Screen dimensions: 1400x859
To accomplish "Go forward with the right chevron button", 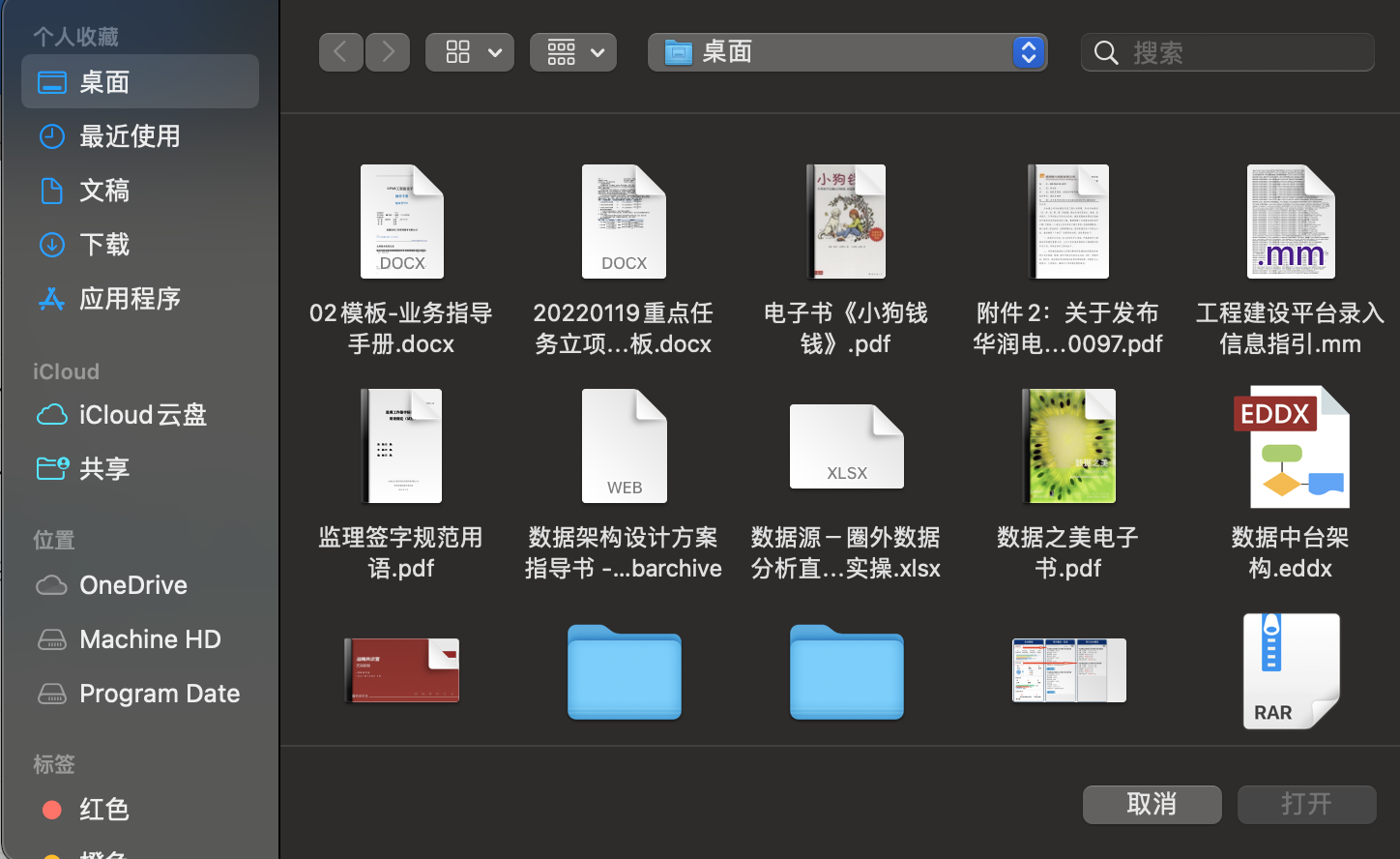I will [x=388, y=52].
